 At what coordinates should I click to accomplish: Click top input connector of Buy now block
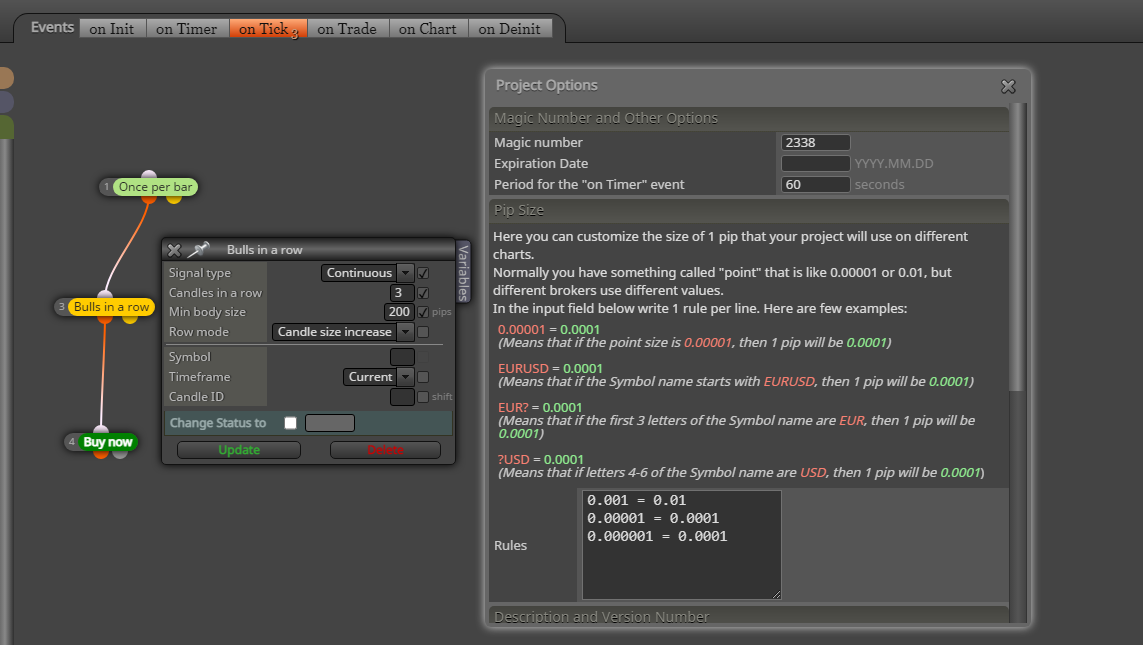pos(101,430)
